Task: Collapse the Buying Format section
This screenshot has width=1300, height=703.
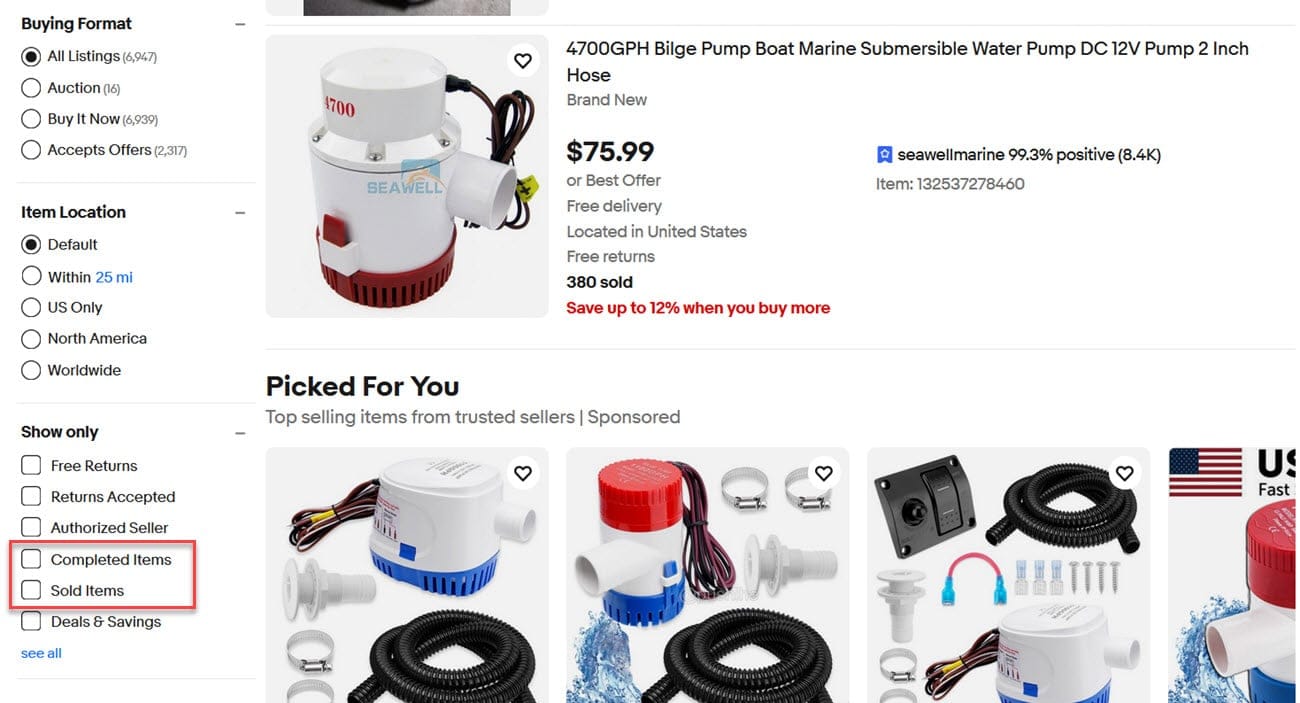Action: coord(240,24)
